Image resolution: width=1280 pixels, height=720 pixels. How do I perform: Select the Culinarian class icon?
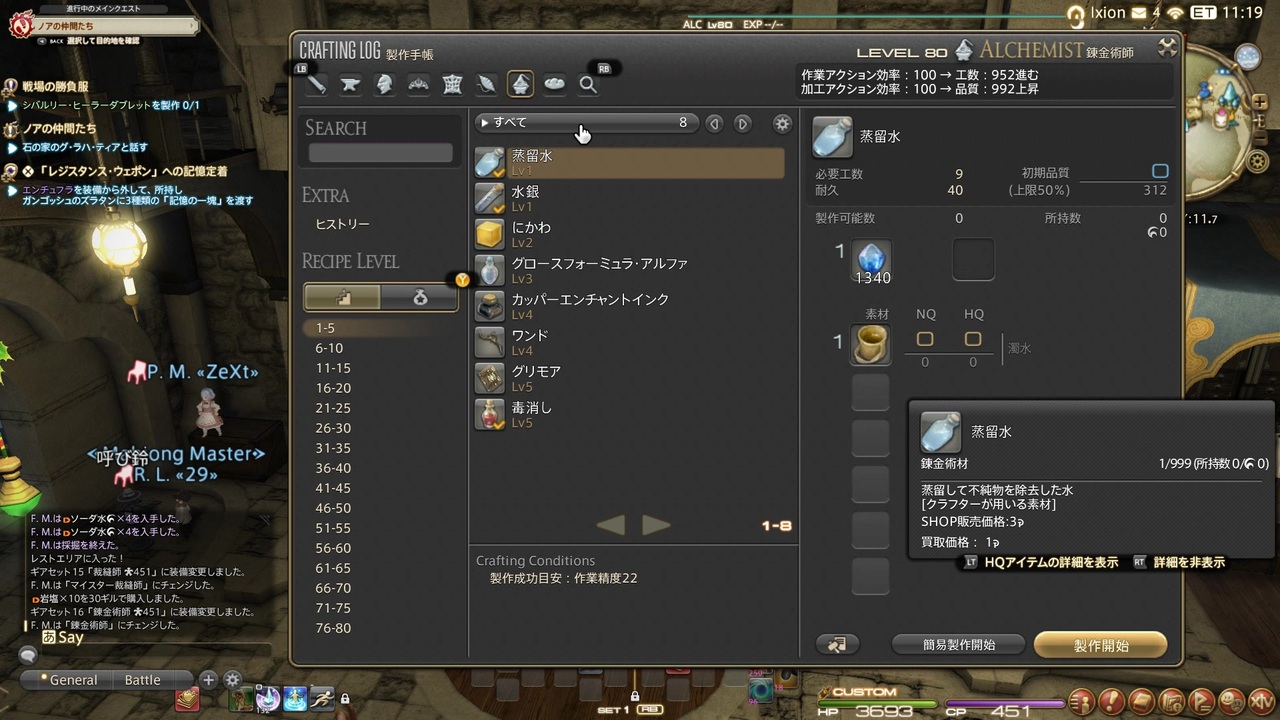(x=555, y=85)
